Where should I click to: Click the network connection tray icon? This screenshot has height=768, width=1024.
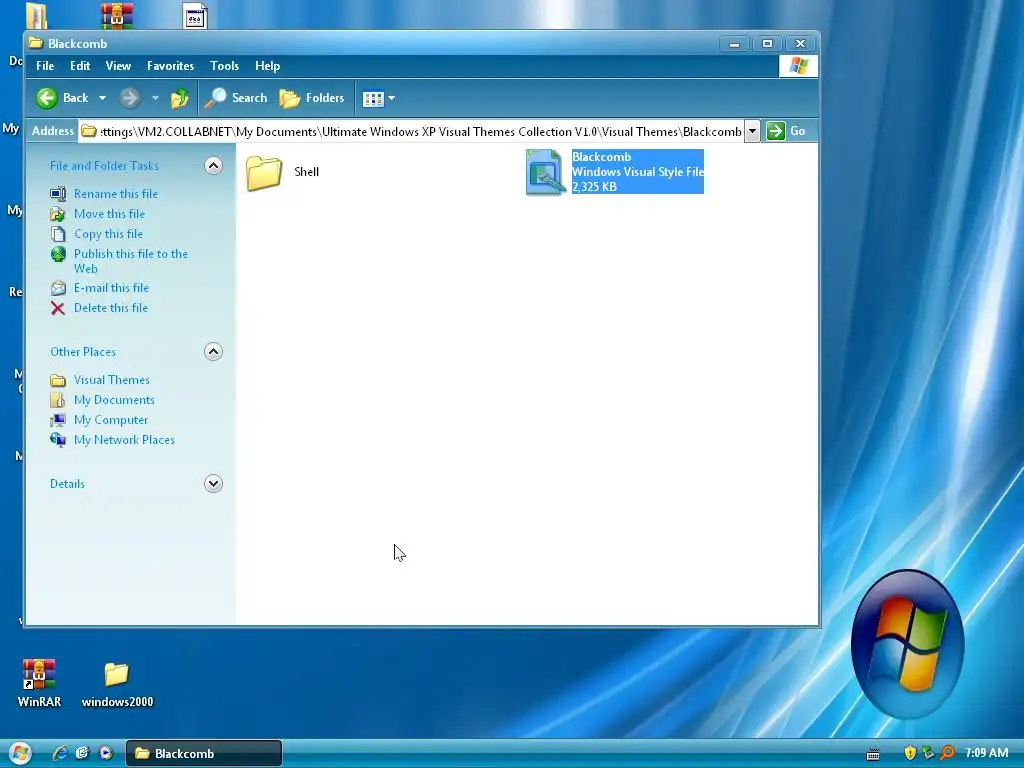click(x=928, y=753)
